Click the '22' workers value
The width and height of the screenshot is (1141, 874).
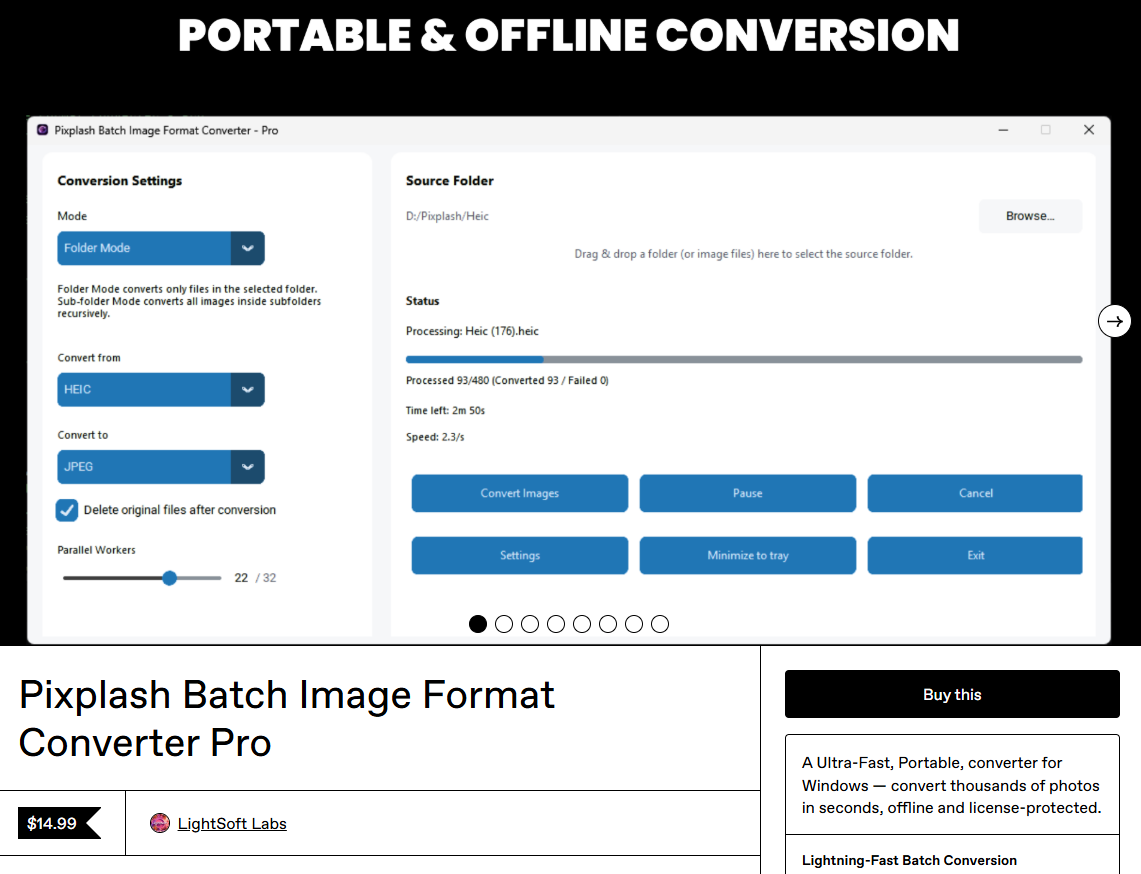coord(241,578)
